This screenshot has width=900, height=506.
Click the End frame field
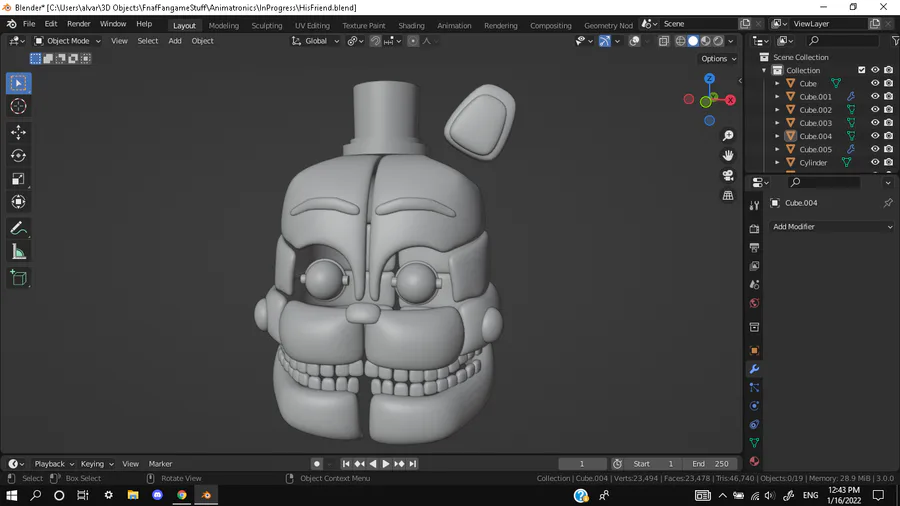coord(710,464)
